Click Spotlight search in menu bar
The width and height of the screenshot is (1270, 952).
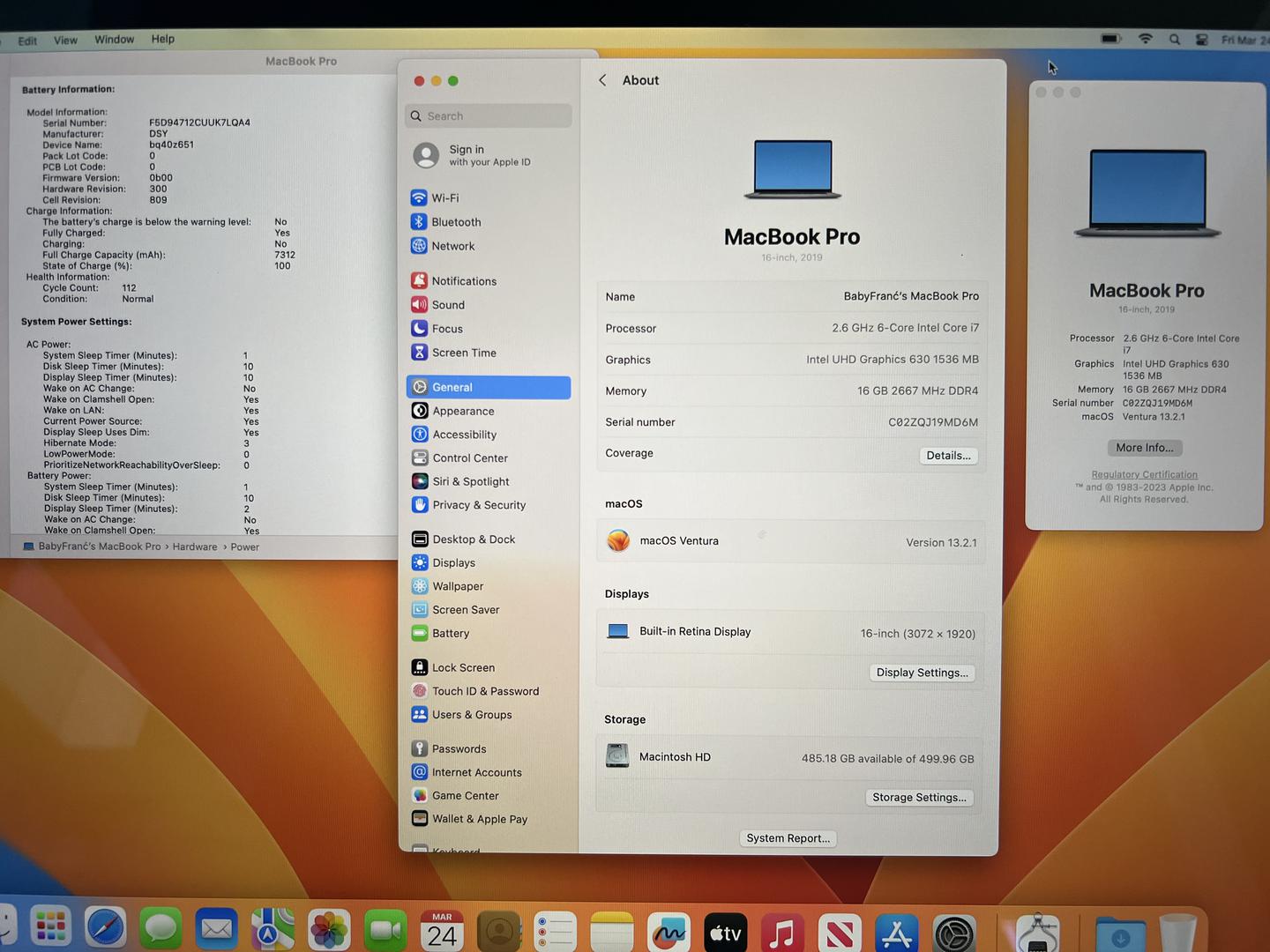pyautogui.click(x=1174, y=40)
